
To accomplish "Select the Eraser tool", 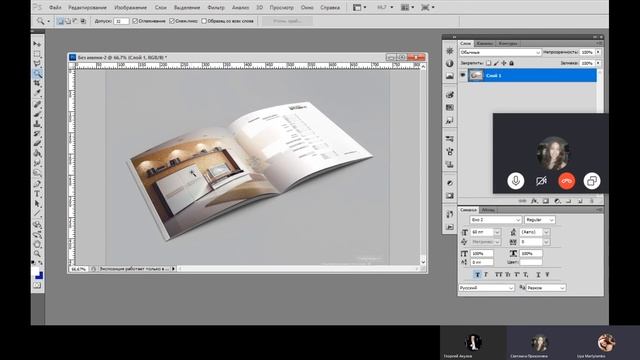I will (x=37, y=144).
